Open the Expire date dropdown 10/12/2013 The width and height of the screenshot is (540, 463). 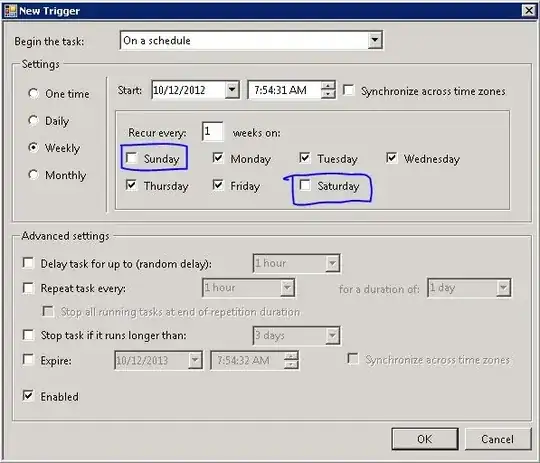click(x=195, y=360)
